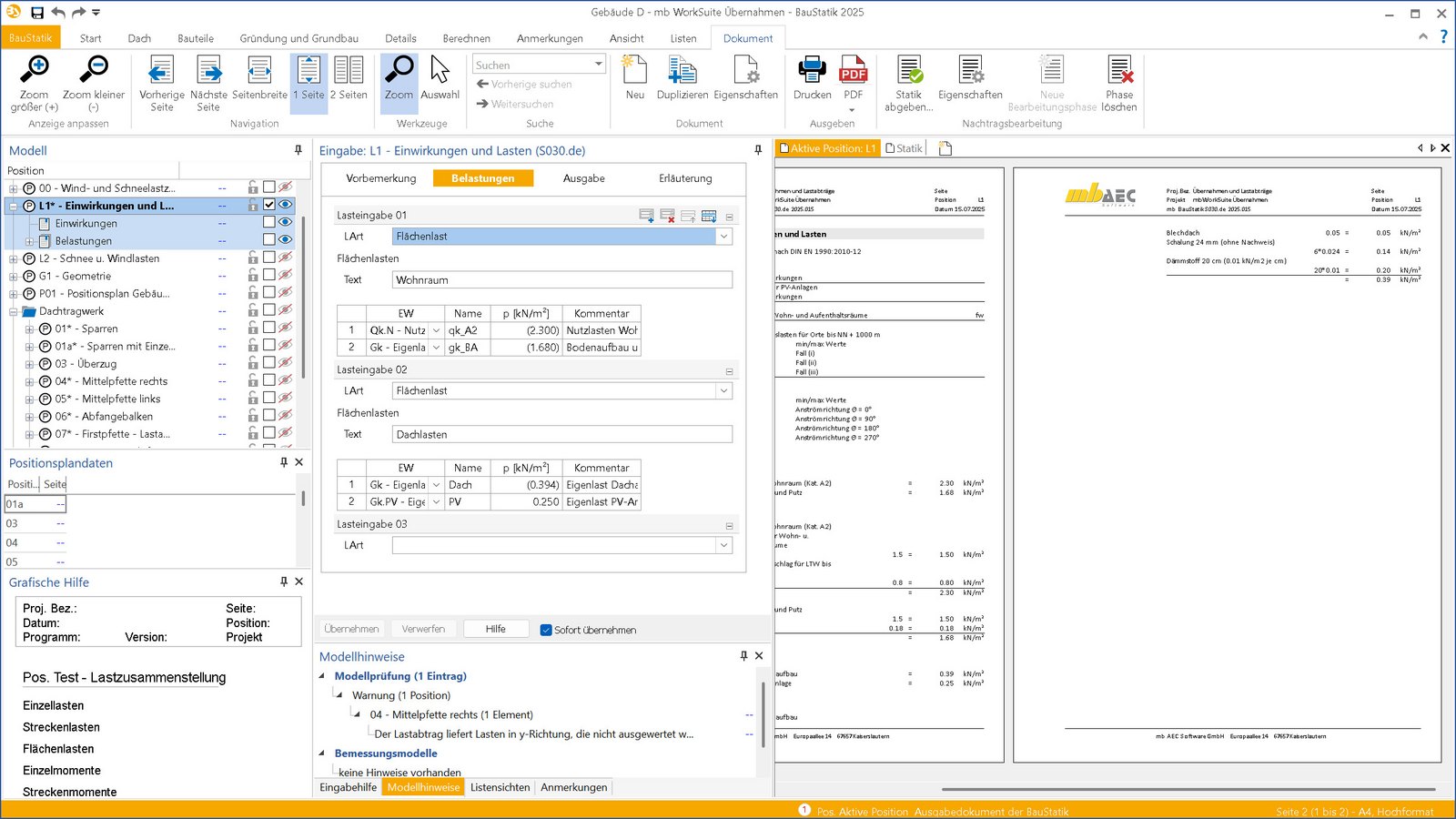Collapse Modellprüfung (1 Eintrag) section
Screen dimensions: 1456x819
click(x=322, y=676)
